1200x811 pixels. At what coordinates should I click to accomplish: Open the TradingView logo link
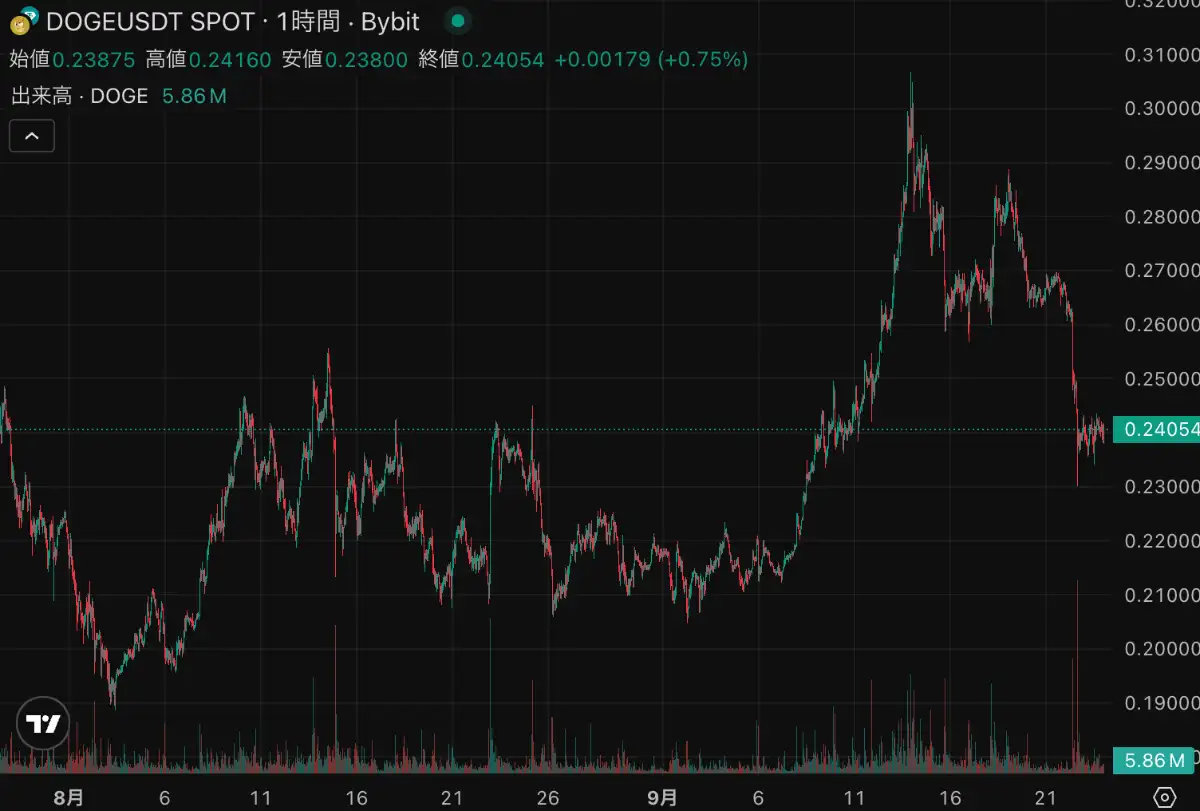(x=43, y=723)
